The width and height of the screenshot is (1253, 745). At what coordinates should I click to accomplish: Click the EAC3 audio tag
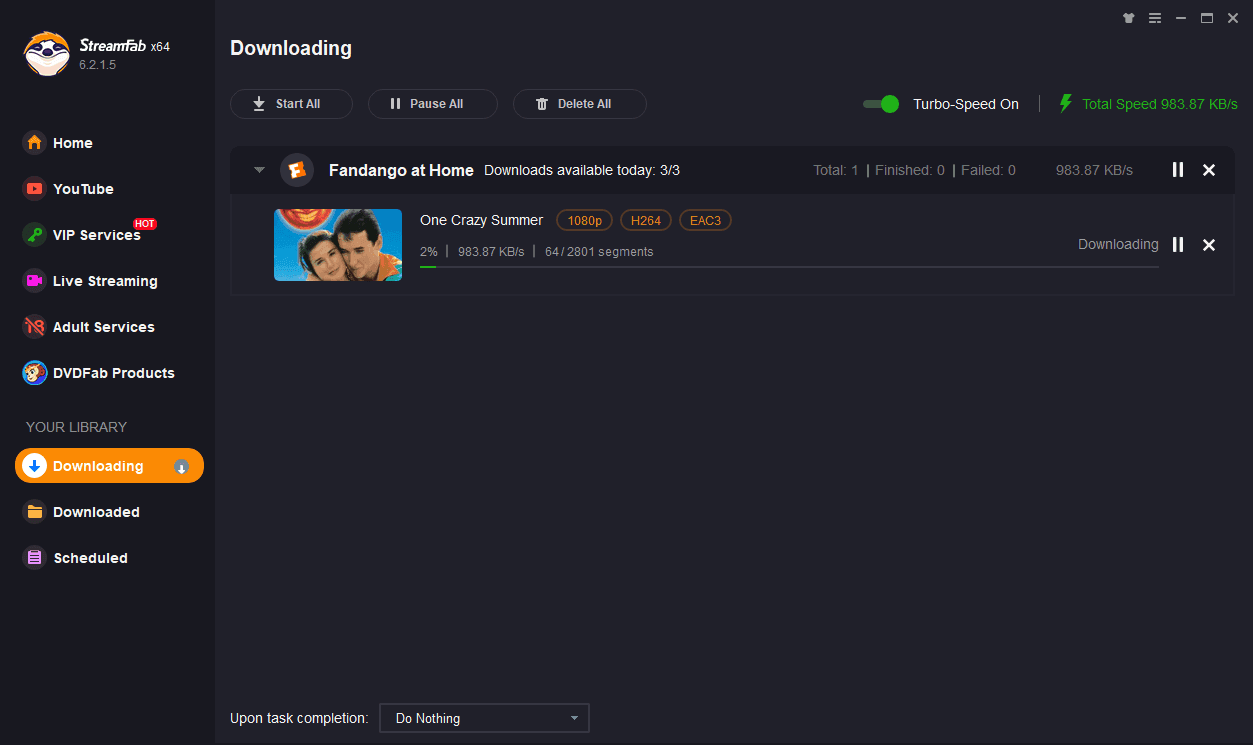(705, 221)
